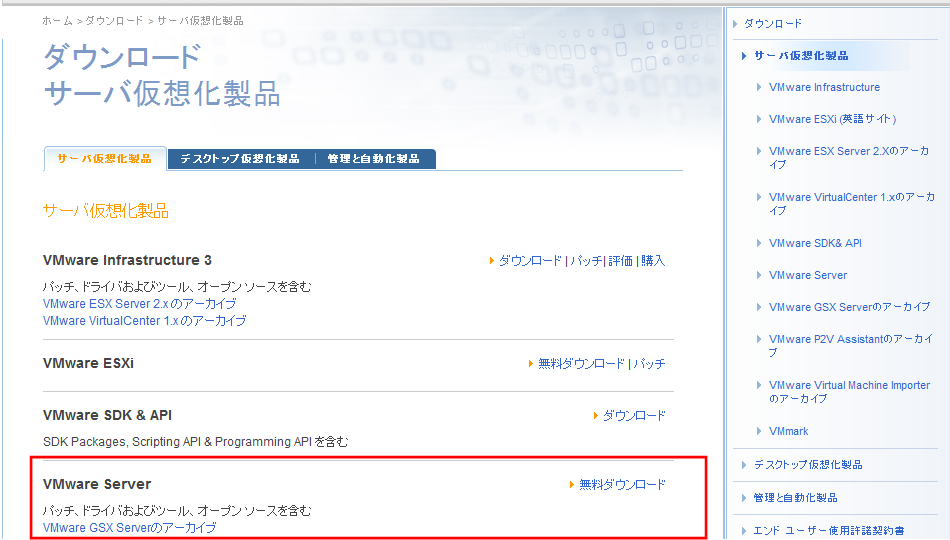Viewport: 950px width, 540px height.
Task: Open VMmark in the sidebar
Action: pos(788,432)
